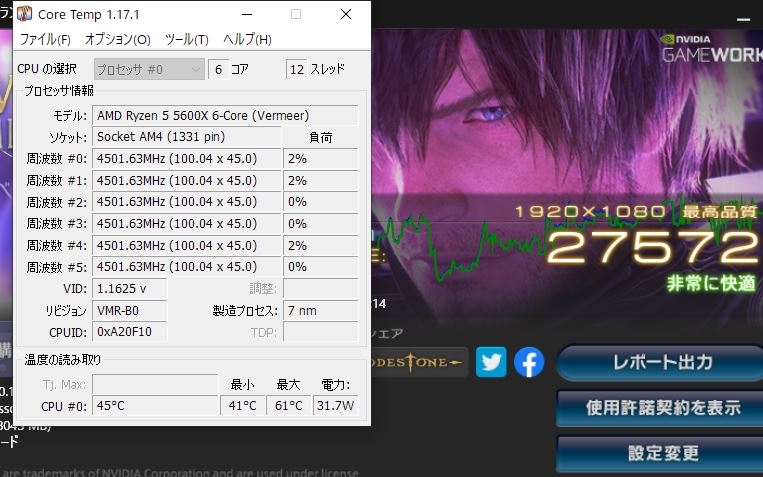Image resolution: width=763 pixels, height=477 pixels.
Task: Select the 周波数 #5 frequency value
Action: [186, 267]
